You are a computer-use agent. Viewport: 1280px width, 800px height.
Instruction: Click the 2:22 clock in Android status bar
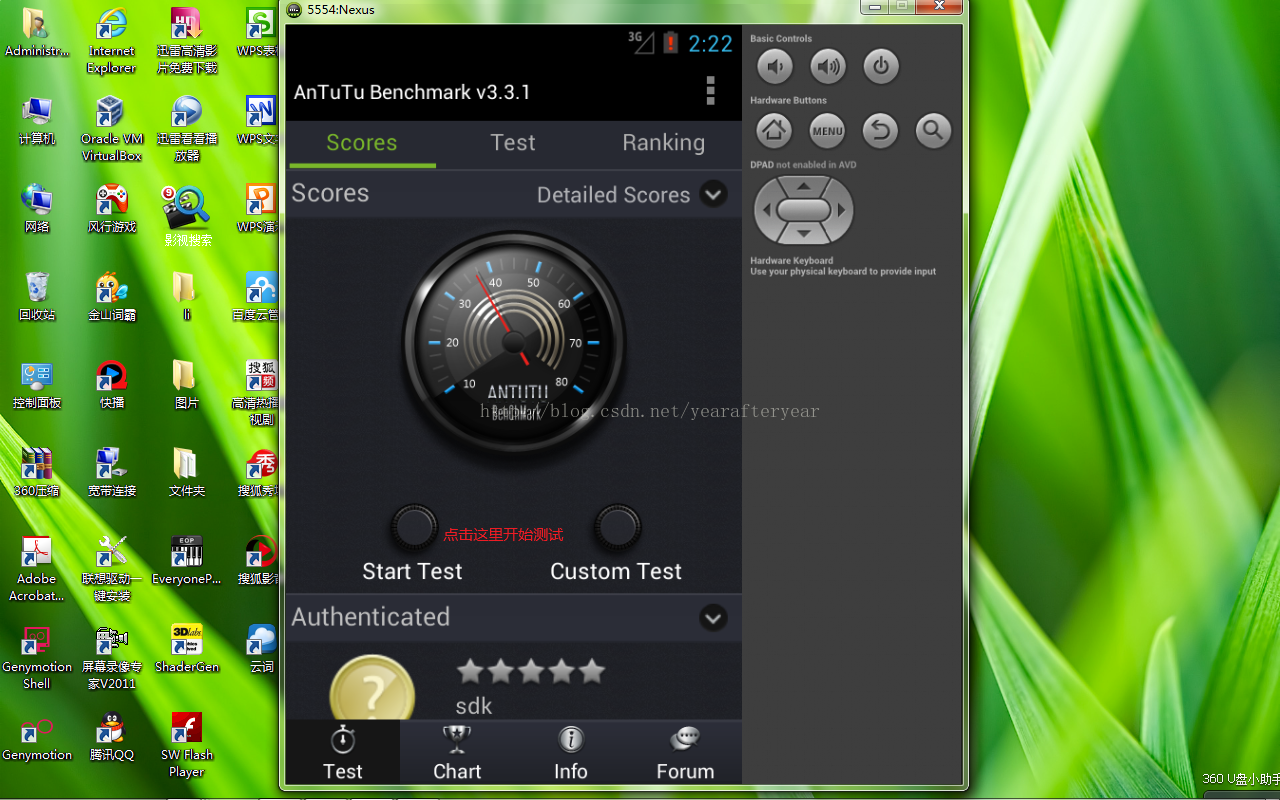point(711,43)
